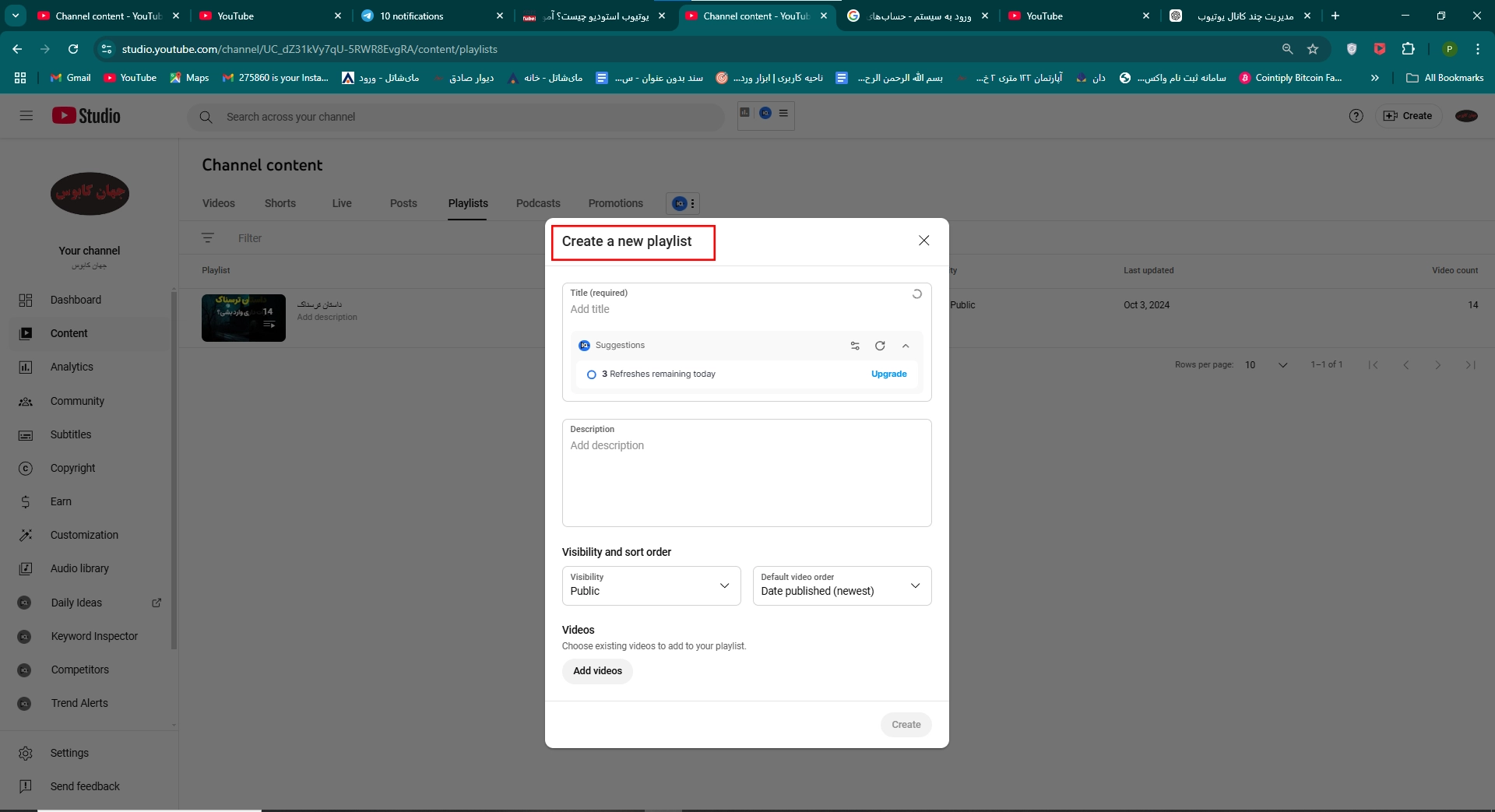Open the Rows per page dropdown
1495x812 pixels.
[x=1266, y=365]
